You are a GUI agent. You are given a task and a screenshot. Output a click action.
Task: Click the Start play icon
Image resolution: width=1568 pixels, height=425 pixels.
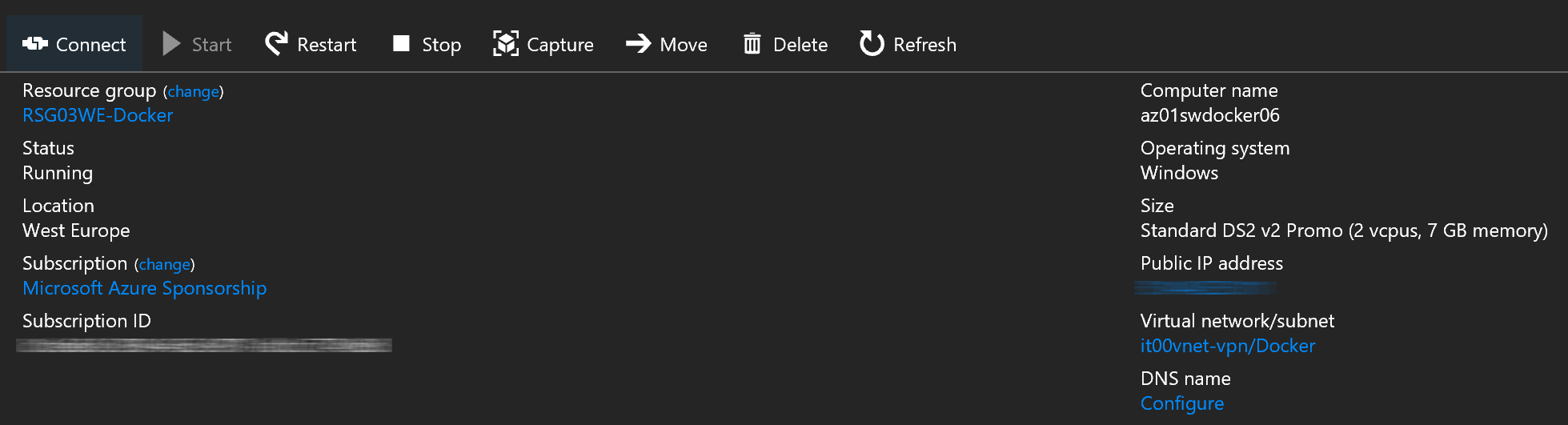(x=171, y=43)
